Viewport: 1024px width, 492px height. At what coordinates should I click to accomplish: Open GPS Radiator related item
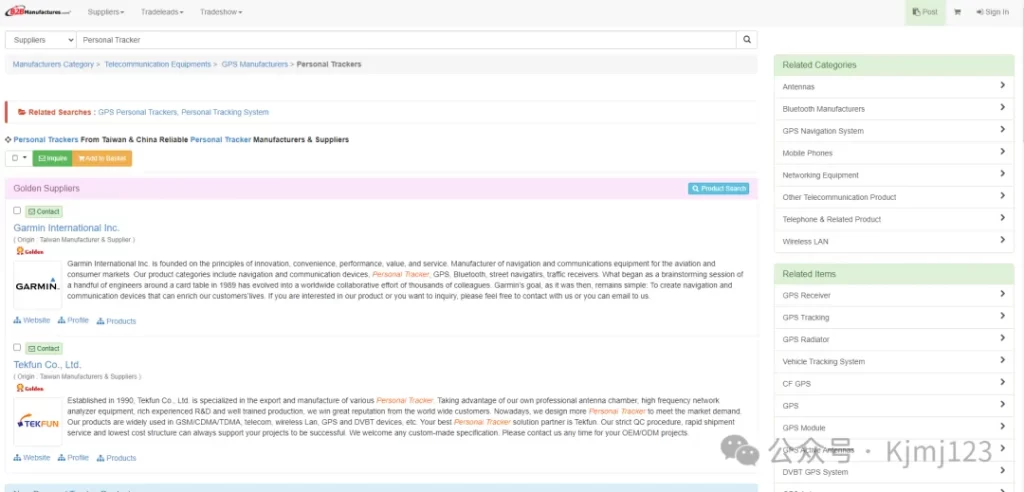[893, 340]
